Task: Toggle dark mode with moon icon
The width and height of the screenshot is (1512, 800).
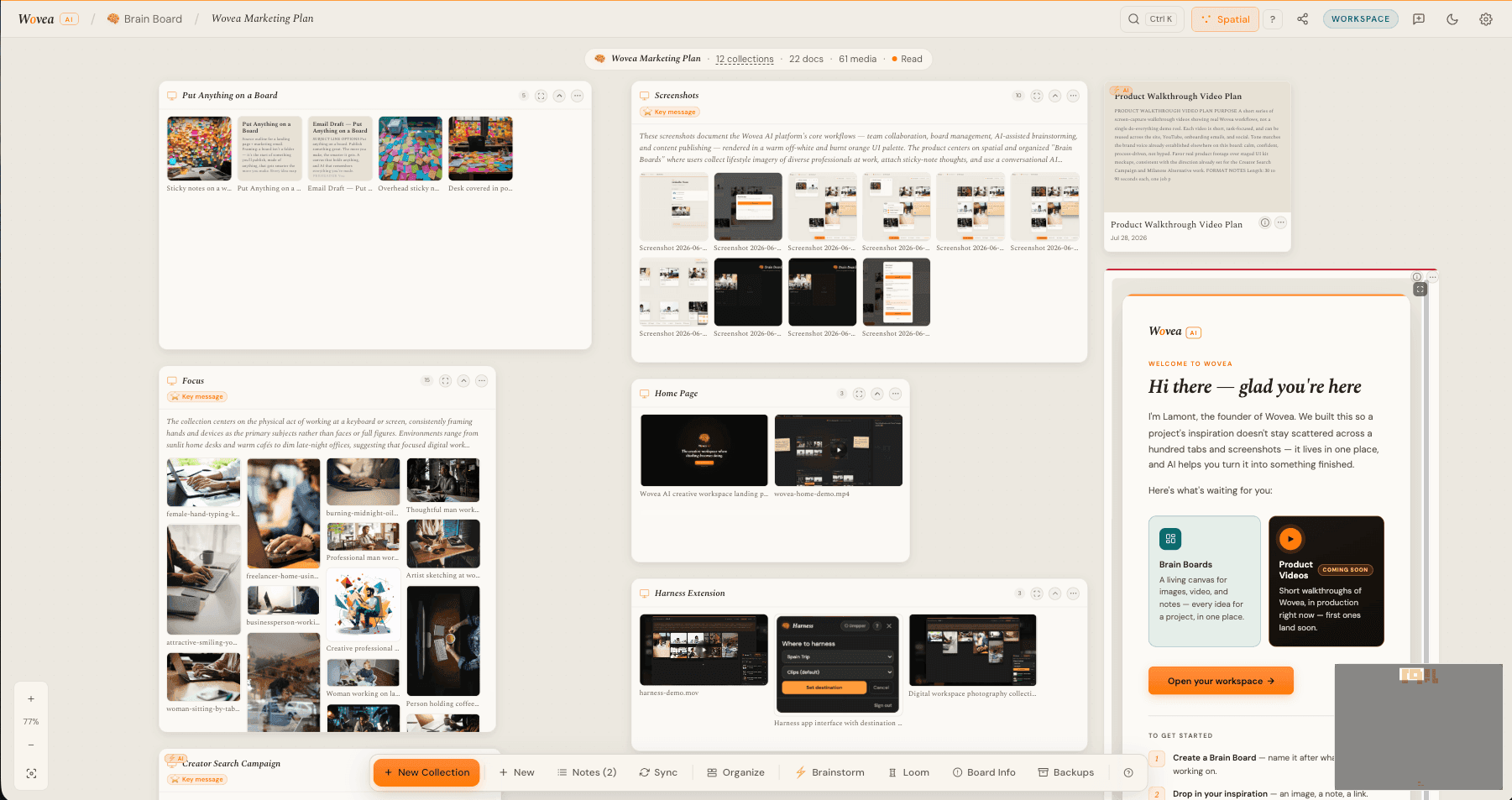Action: tap(1452, 19)
